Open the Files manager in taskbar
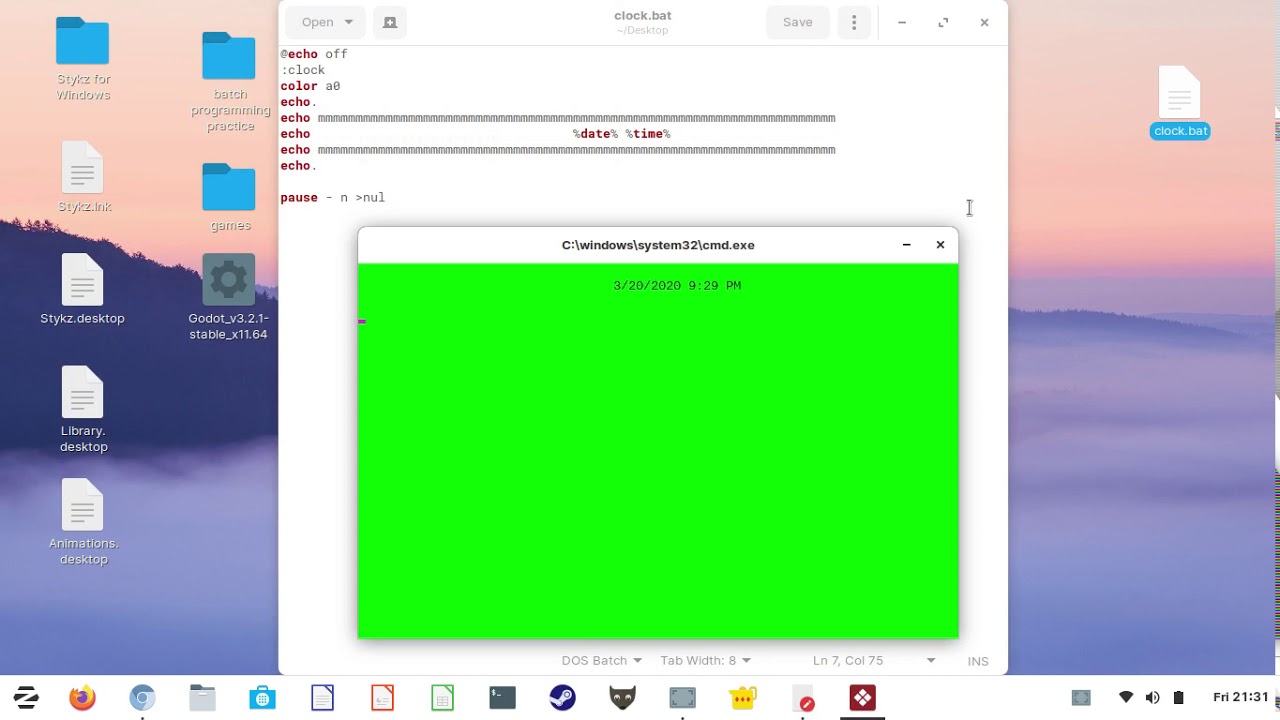 (202, 698)
